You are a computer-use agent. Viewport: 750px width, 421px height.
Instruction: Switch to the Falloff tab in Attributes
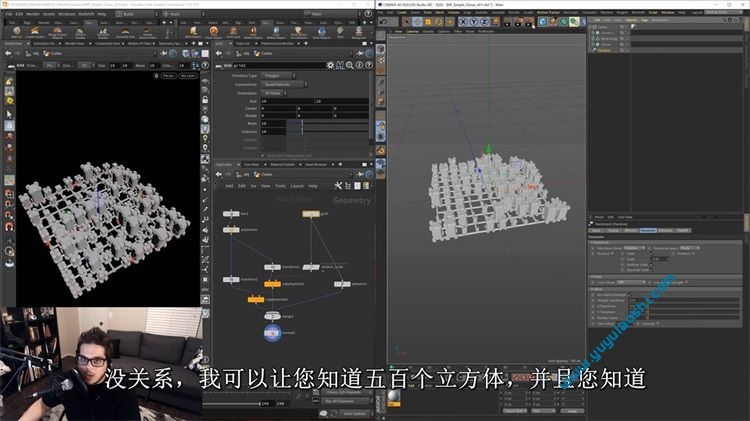pyautogui.click(x=683, y=231)
